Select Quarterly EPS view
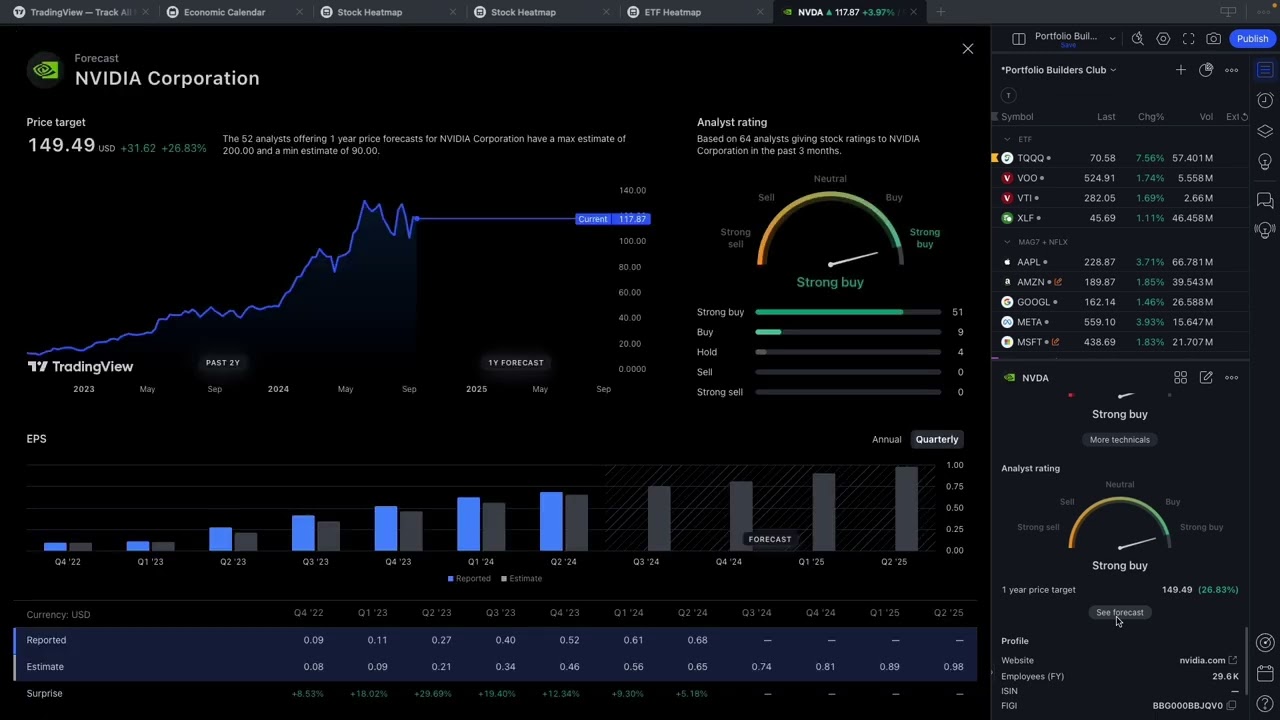This screenshot has height=720, width=1280. pyautogui.click(x=937, y=439)
